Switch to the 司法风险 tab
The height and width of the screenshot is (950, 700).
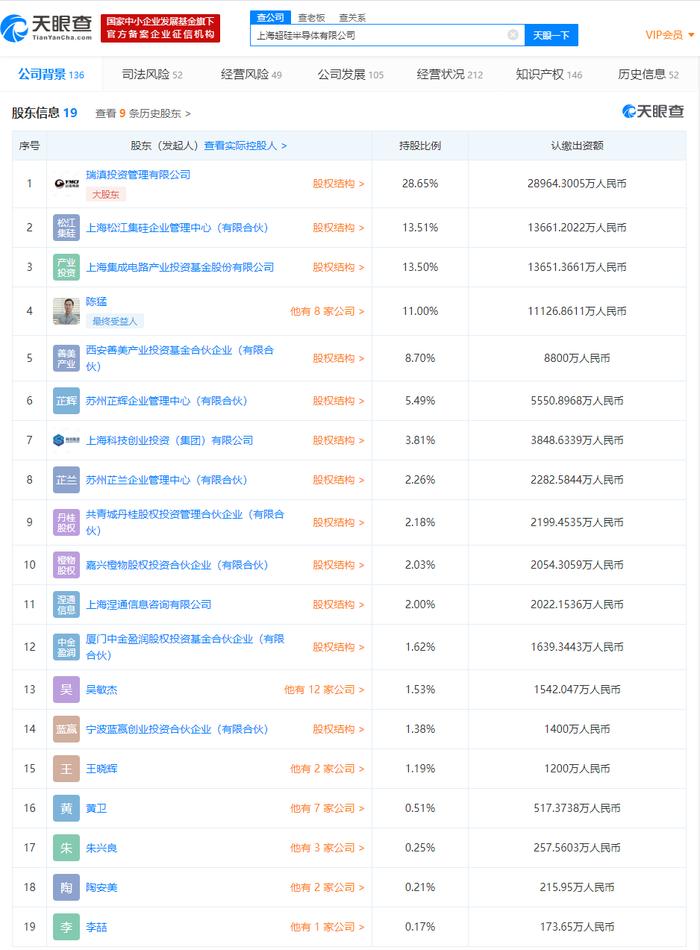click(x=152, y=75)
